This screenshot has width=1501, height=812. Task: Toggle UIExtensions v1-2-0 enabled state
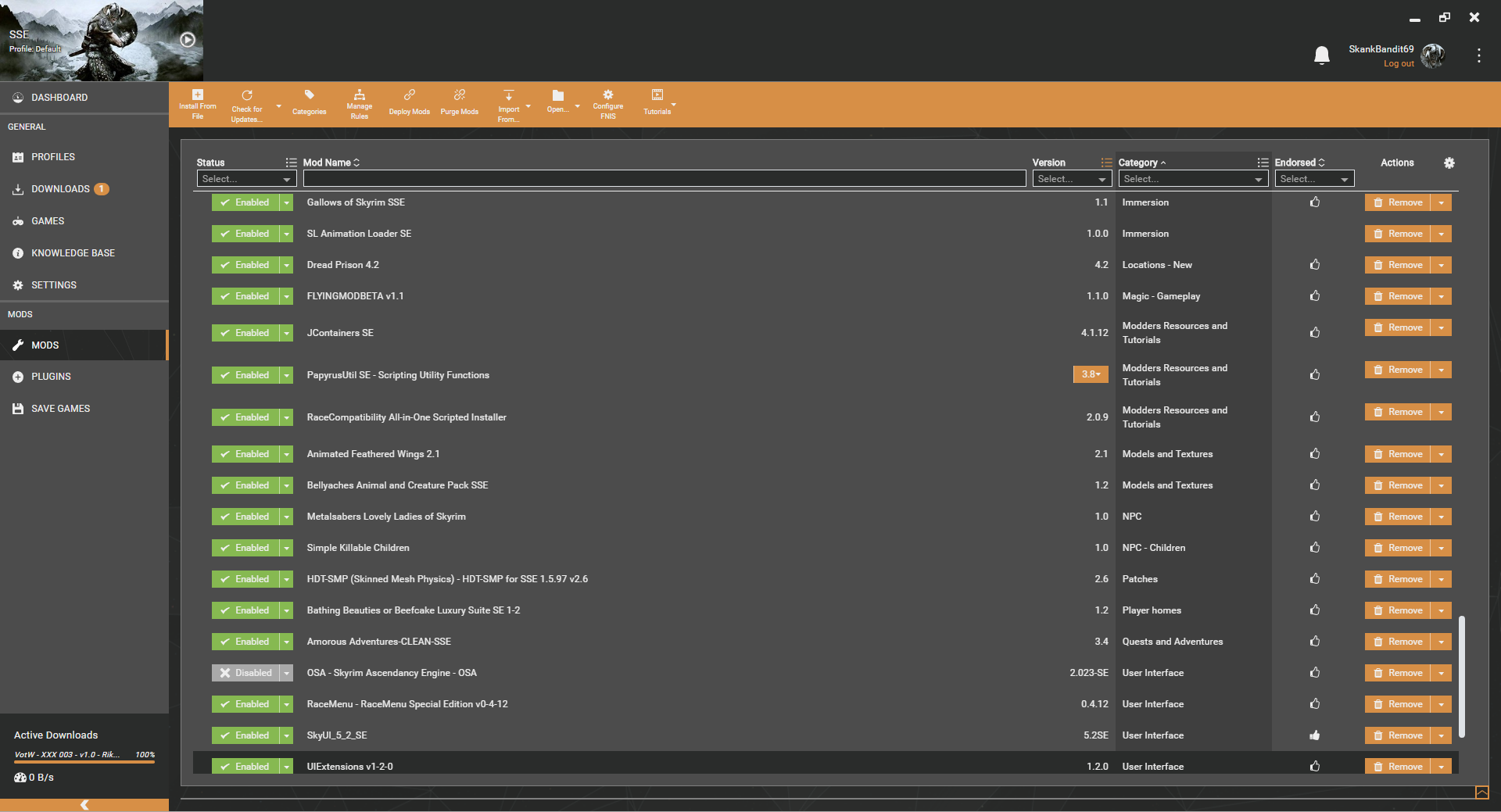(x=245, y=767)
